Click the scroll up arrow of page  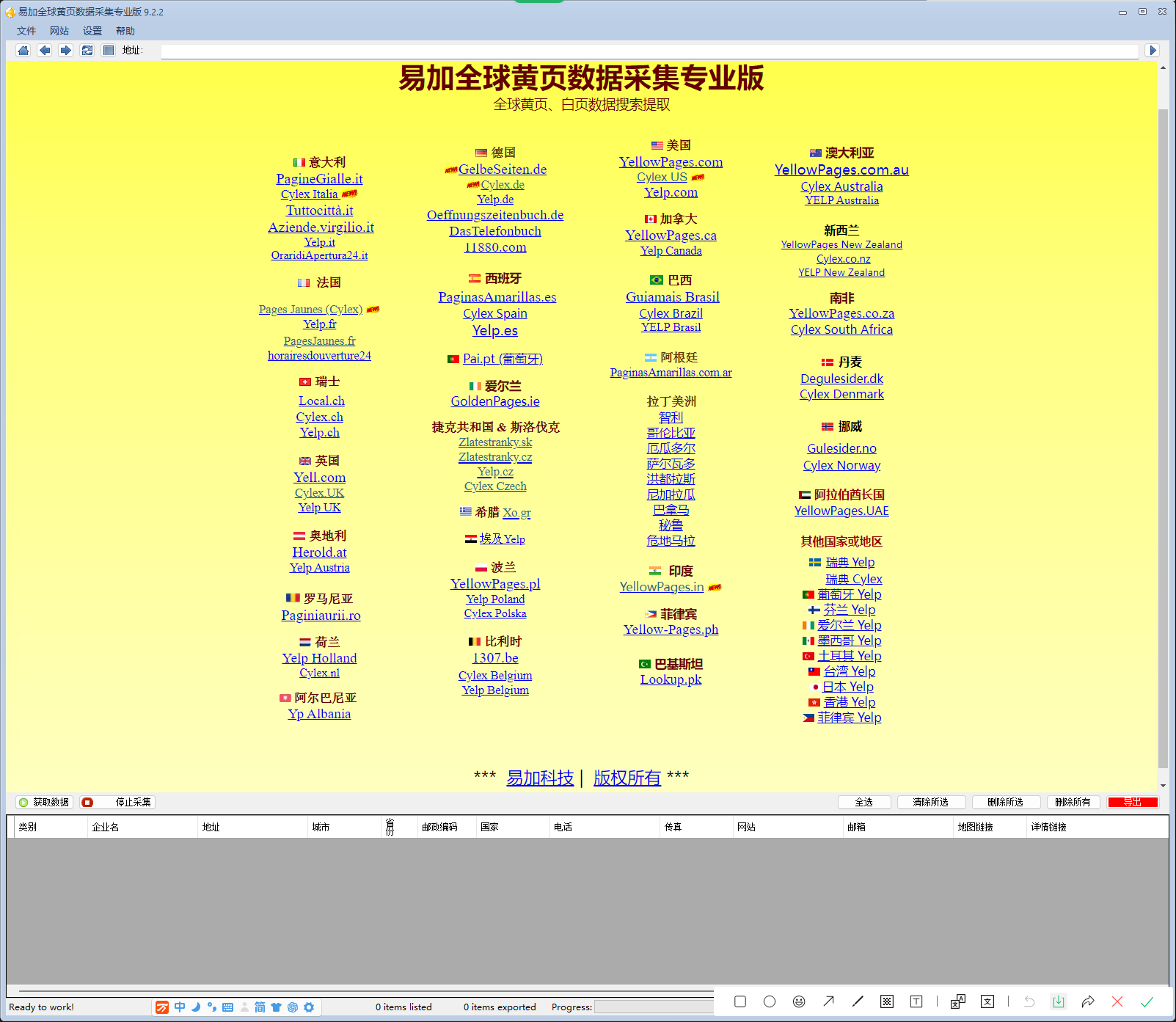[x=1163, y=67]
